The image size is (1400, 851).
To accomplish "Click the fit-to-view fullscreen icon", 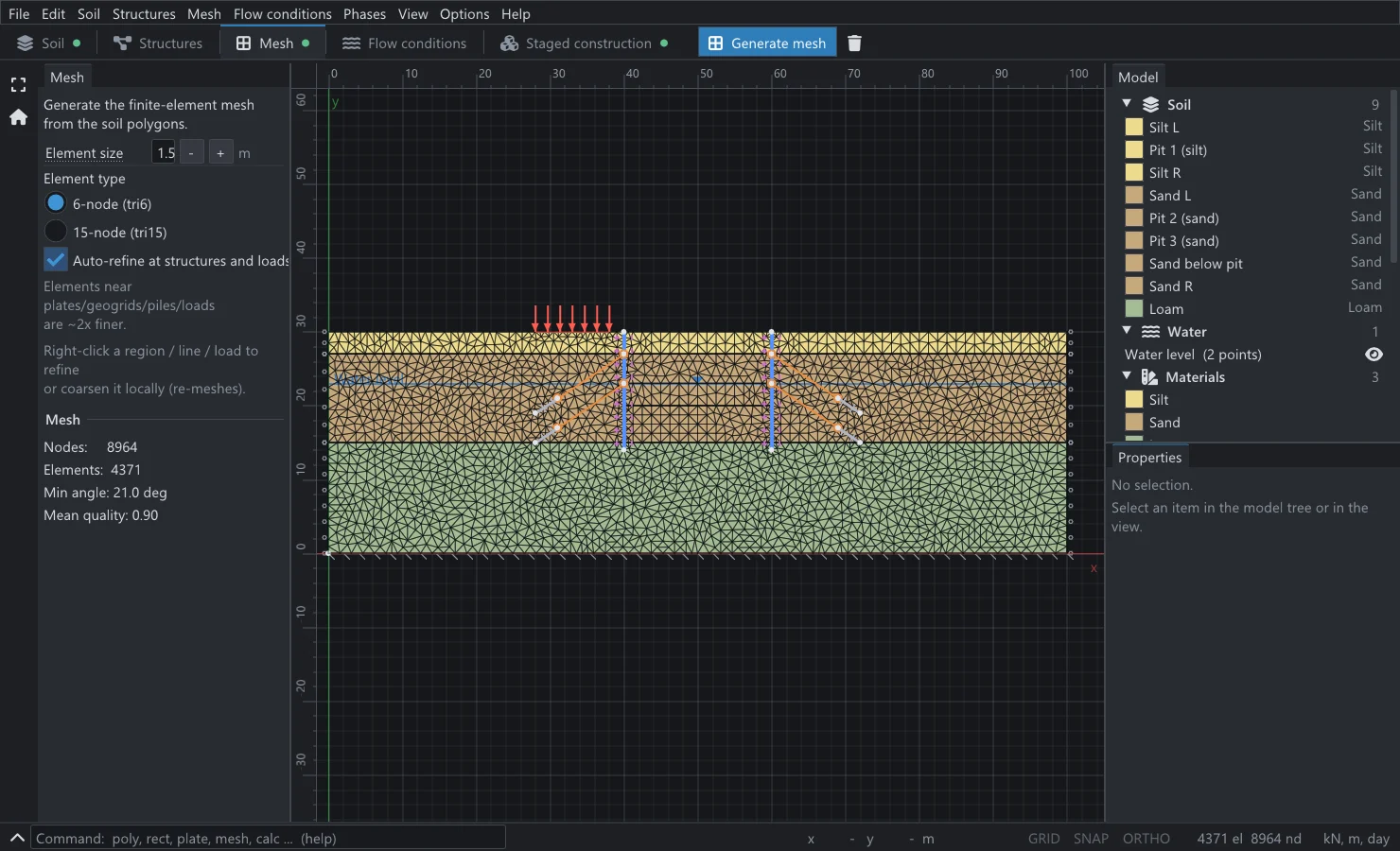I will [x=18, y=85].
